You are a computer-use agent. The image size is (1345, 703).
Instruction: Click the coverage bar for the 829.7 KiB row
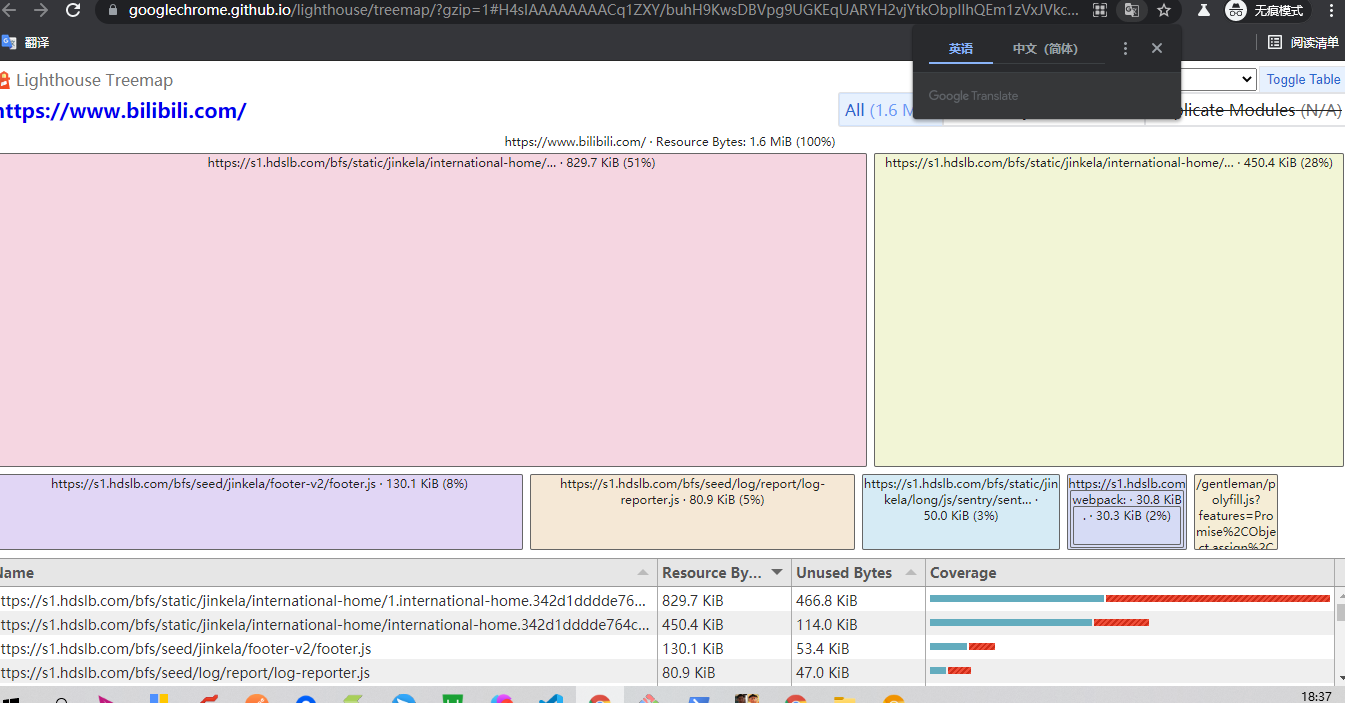click(x=1130, y=598)
